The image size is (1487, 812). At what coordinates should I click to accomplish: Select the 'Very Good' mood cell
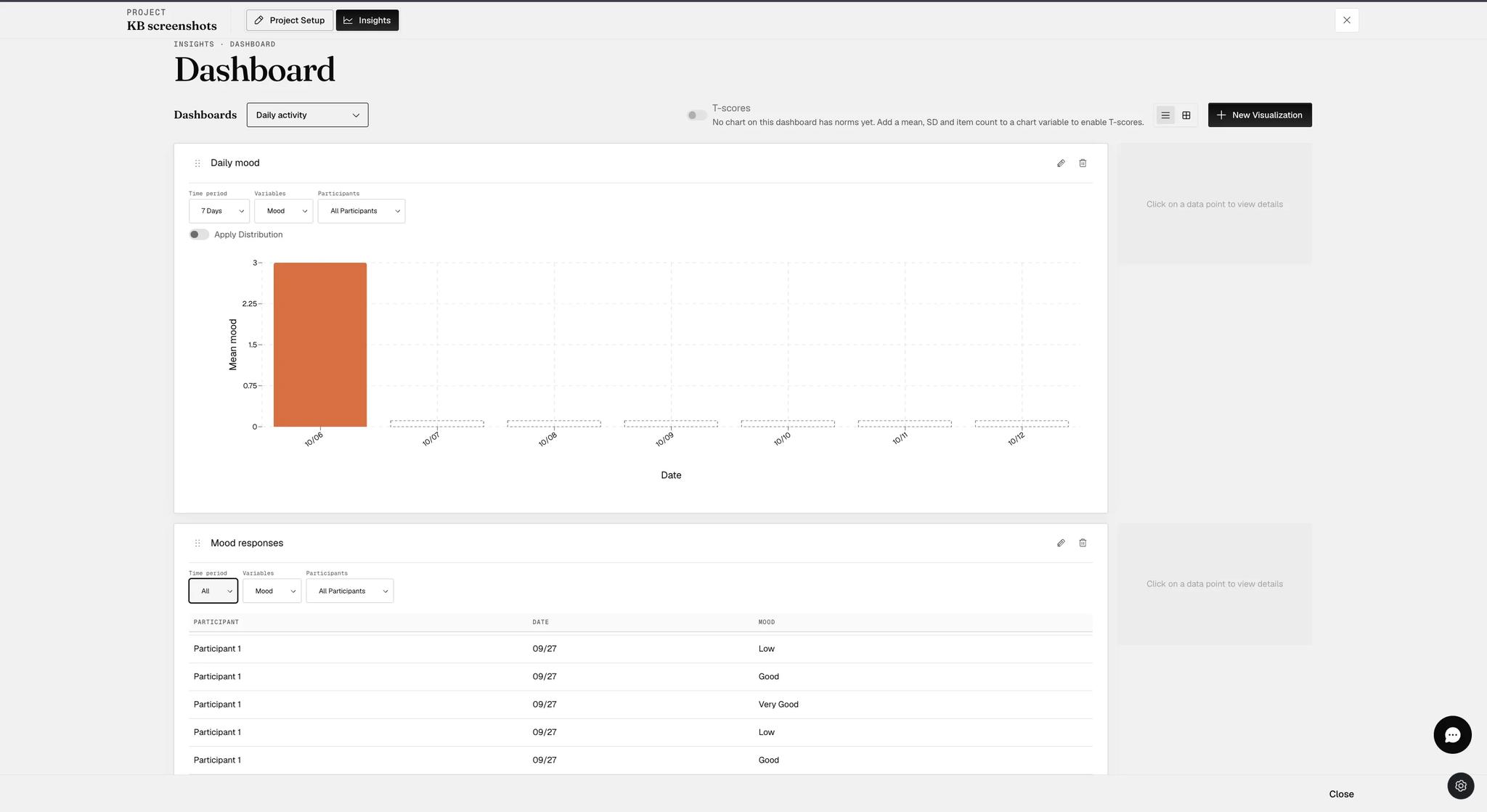coord(778,705)
